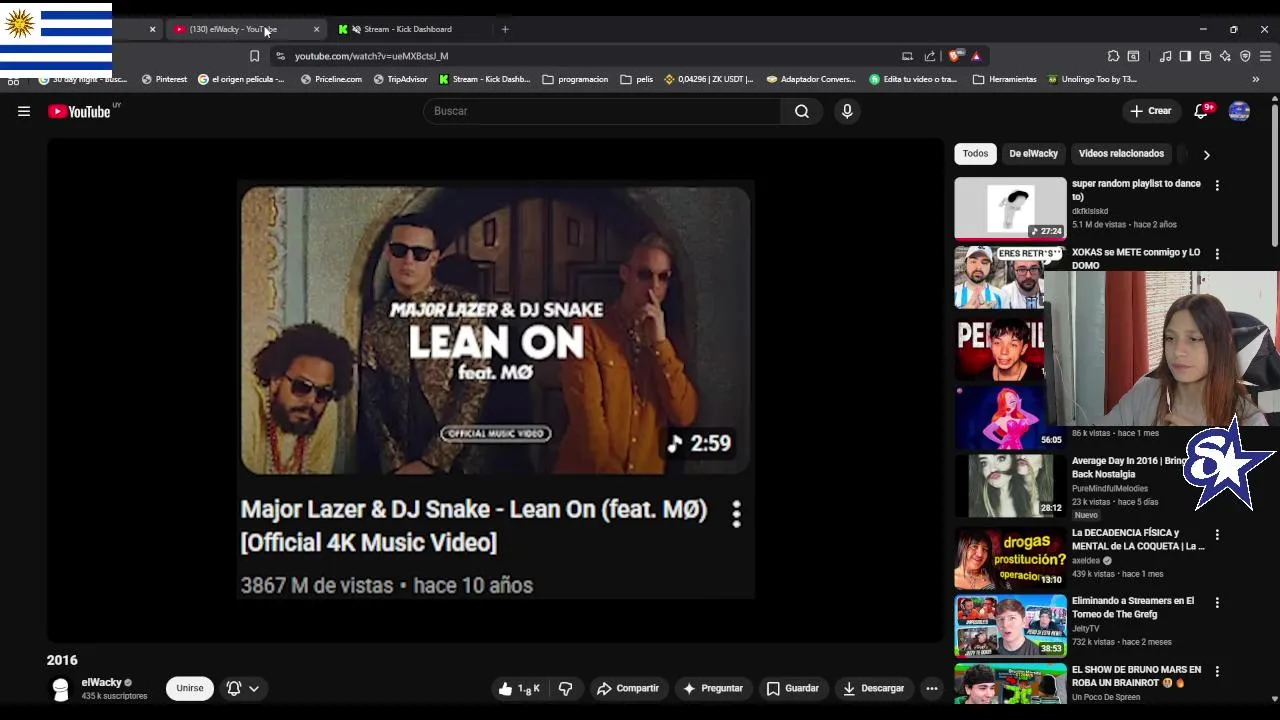This screenshot has height=720, width=1280.
Task: Open the YouTube hamburger guide menu
Action: click(24, 111)
